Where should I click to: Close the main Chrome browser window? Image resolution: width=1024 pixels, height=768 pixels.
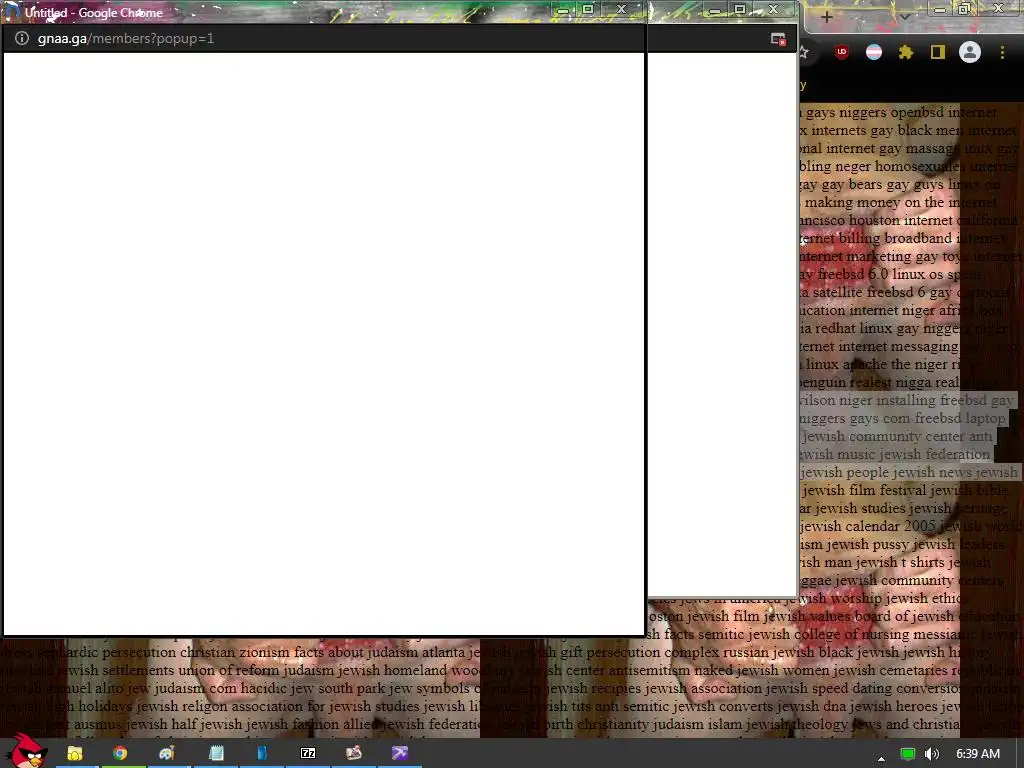998,8
